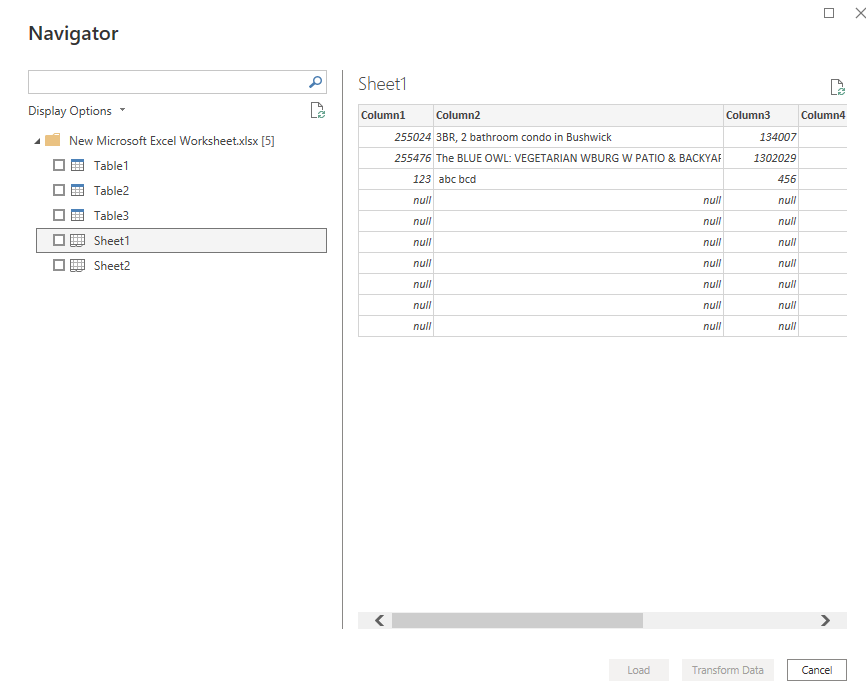Viewport: 866px width, 683px height.
Task: Click the table icon next to Table3
Action: pos(78,215)
